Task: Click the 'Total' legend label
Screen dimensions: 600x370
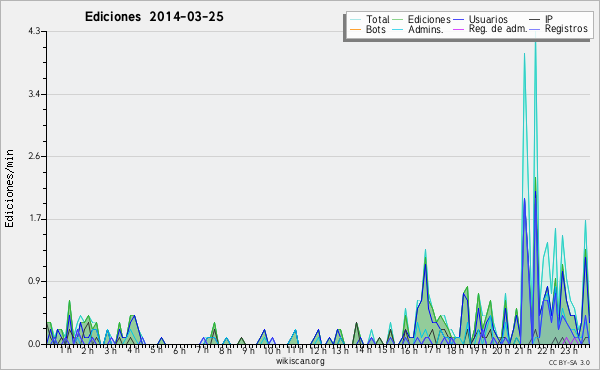Action: click(x=377, y=19)
